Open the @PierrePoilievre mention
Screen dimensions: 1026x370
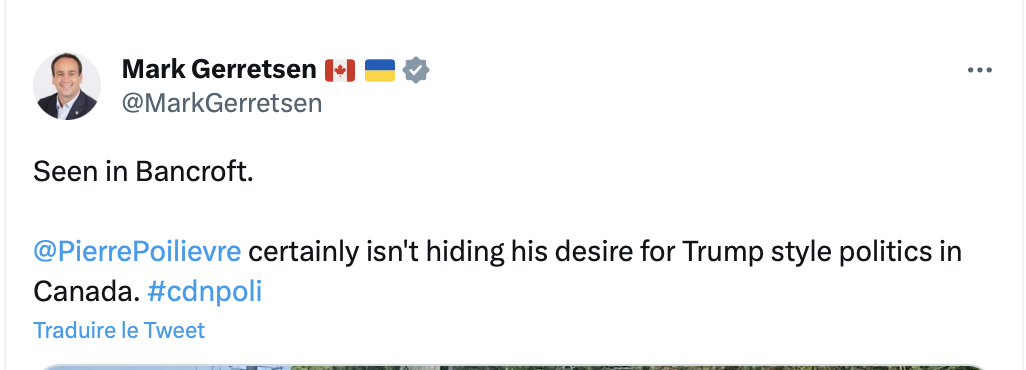tap(137, 251)
